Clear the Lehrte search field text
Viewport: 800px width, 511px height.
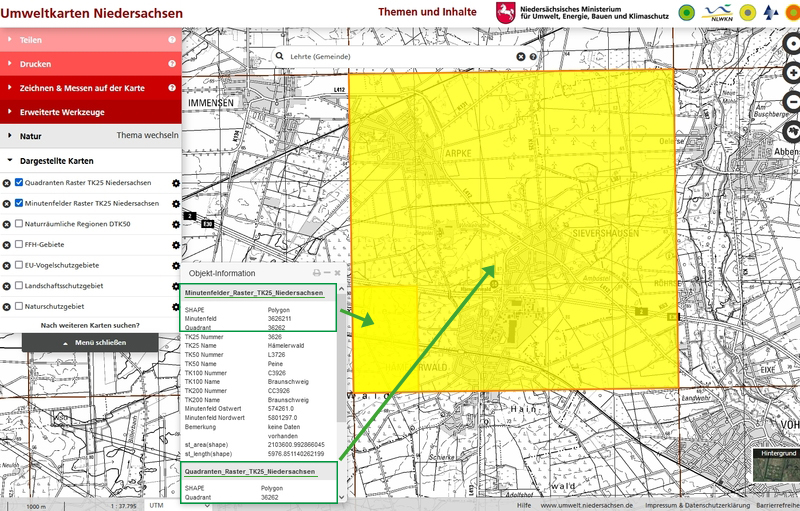520,58
